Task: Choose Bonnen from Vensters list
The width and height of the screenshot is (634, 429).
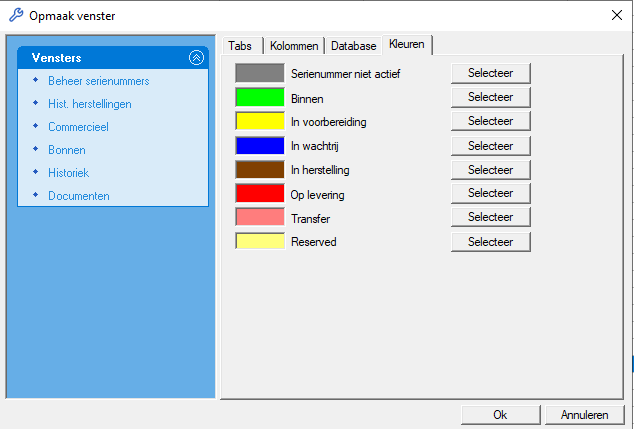Action: (66, 150)
